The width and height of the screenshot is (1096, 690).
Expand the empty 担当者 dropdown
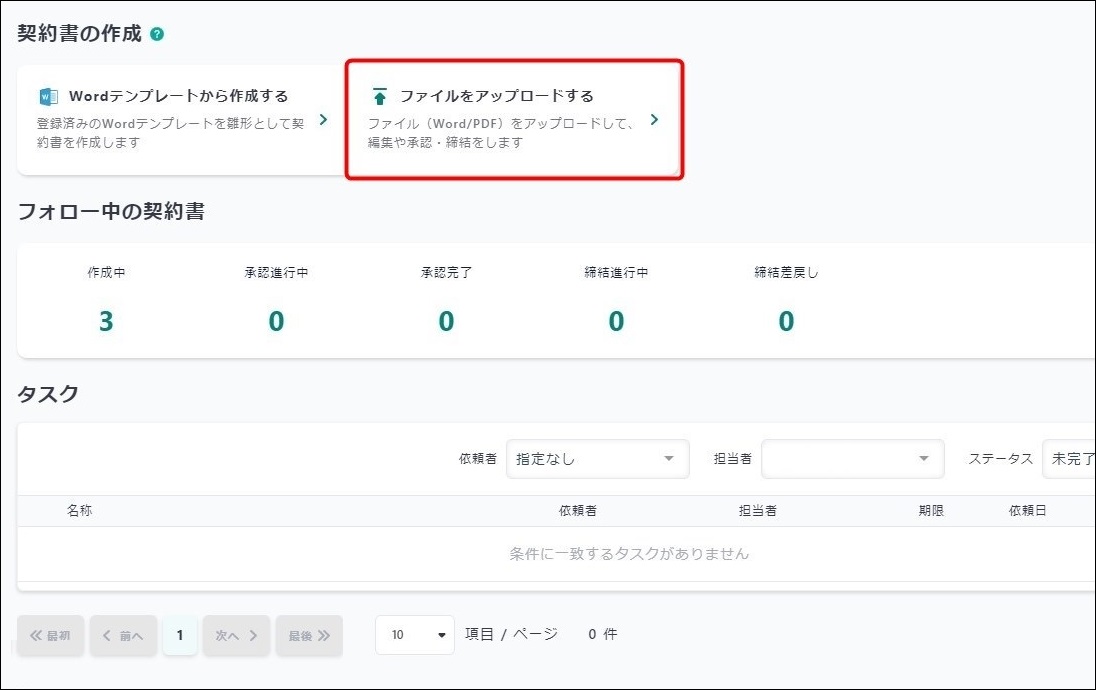(x=852, y=459)
